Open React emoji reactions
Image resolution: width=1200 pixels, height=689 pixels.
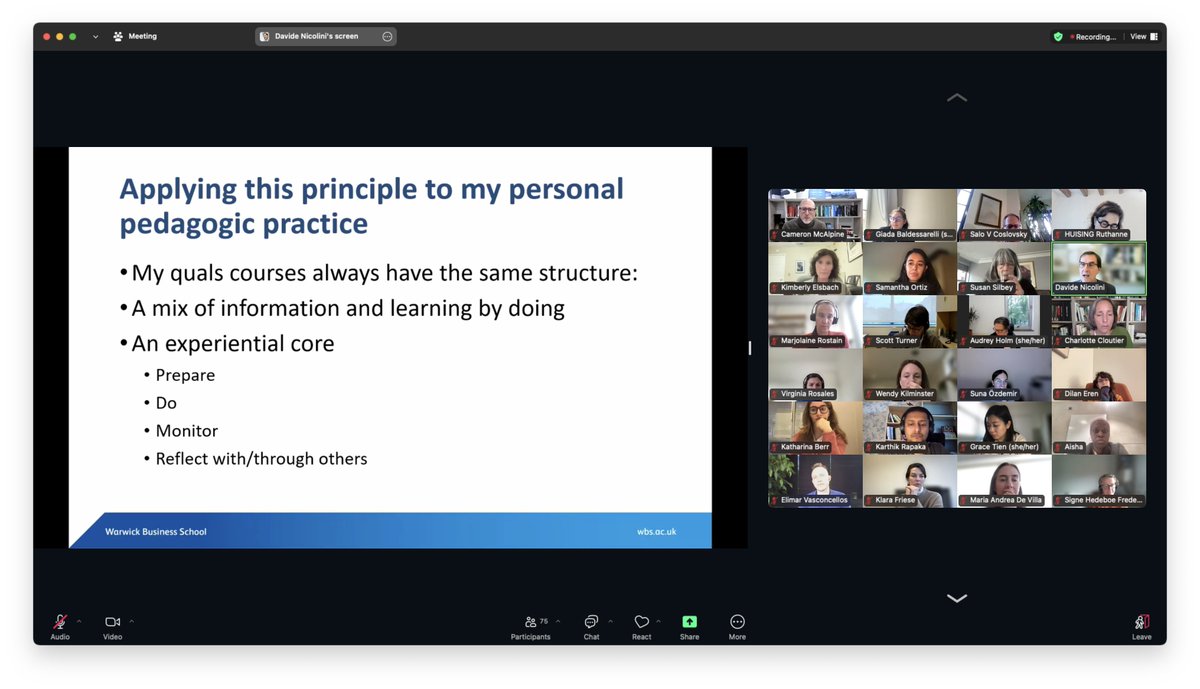pos(642,626)
